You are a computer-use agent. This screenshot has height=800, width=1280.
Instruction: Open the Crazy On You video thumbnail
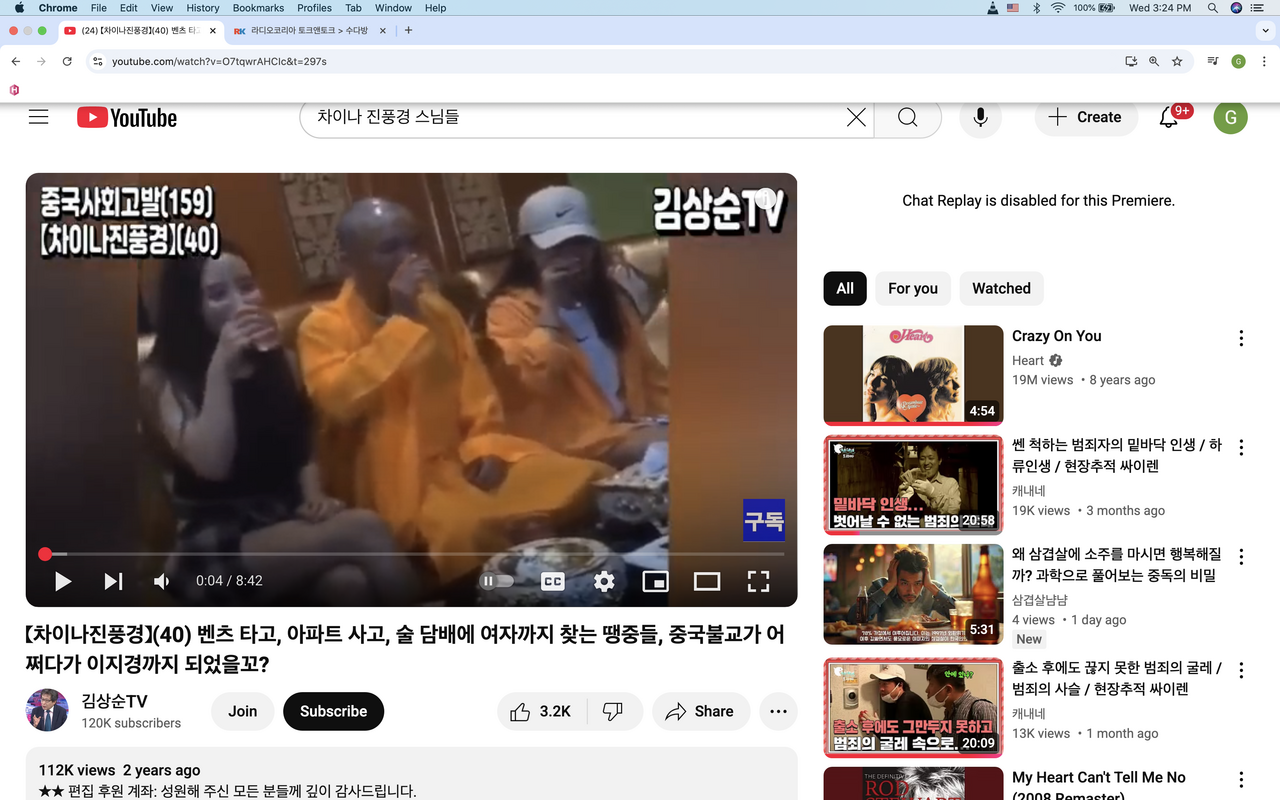tap(913, 375)
